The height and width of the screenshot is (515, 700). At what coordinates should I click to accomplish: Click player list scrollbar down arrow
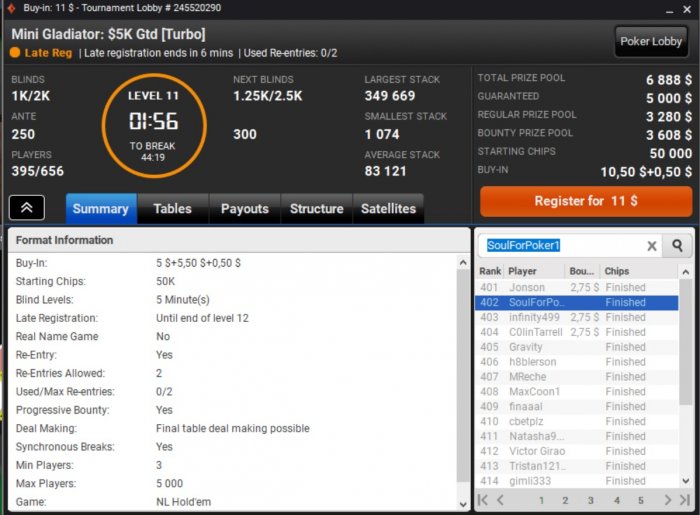[x=686, y=481]
